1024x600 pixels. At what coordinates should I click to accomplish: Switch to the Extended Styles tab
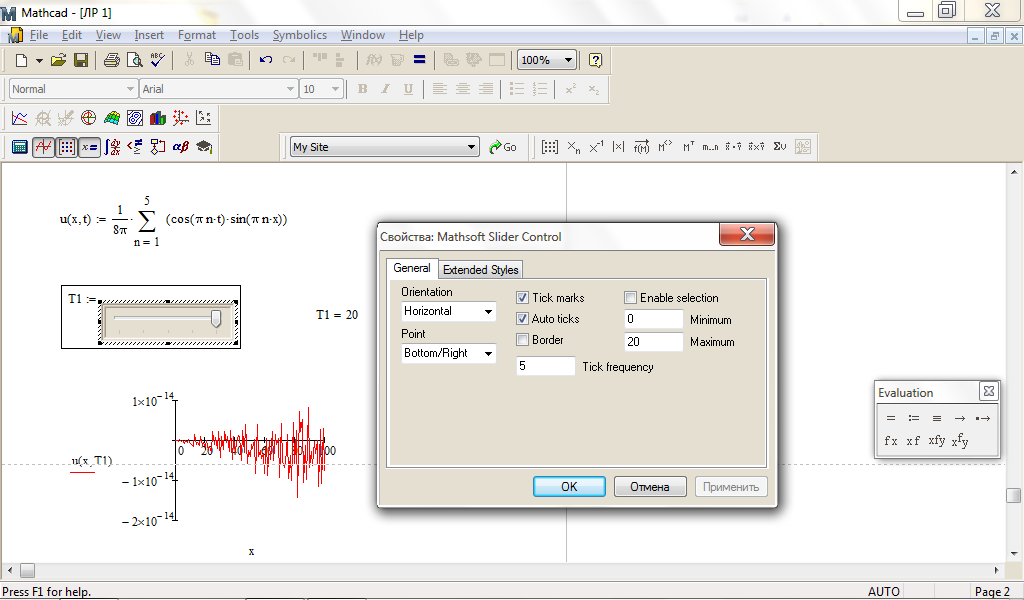click(481, 270)
